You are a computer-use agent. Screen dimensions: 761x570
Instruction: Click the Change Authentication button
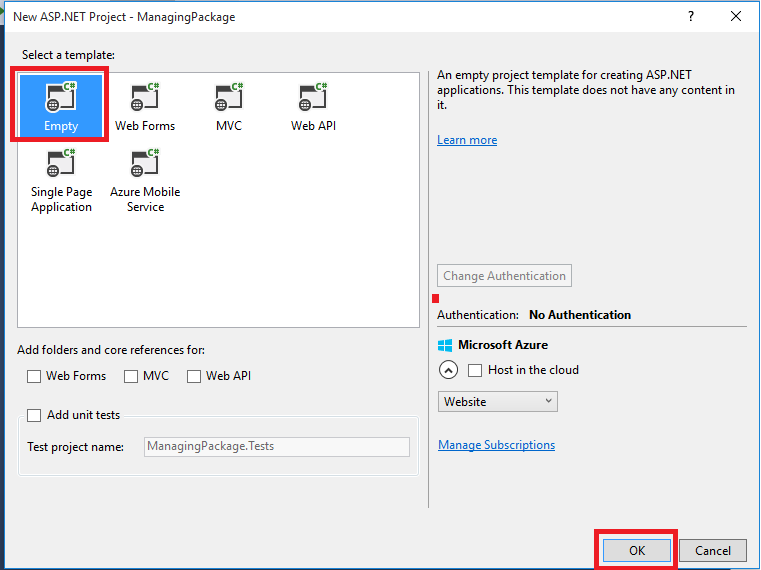[504, 276]
